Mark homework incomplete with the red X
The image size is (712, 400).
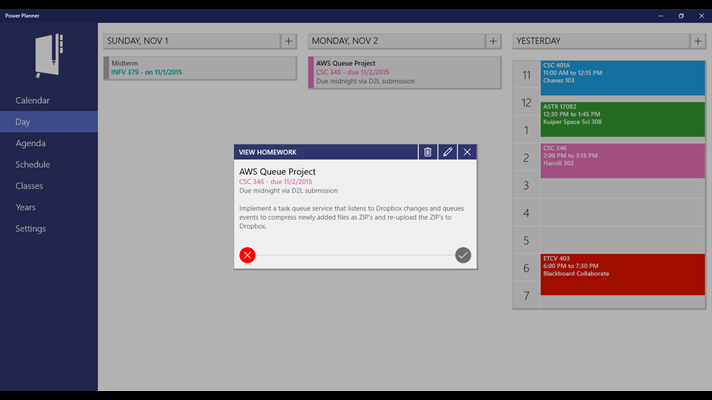pos(247,255)
